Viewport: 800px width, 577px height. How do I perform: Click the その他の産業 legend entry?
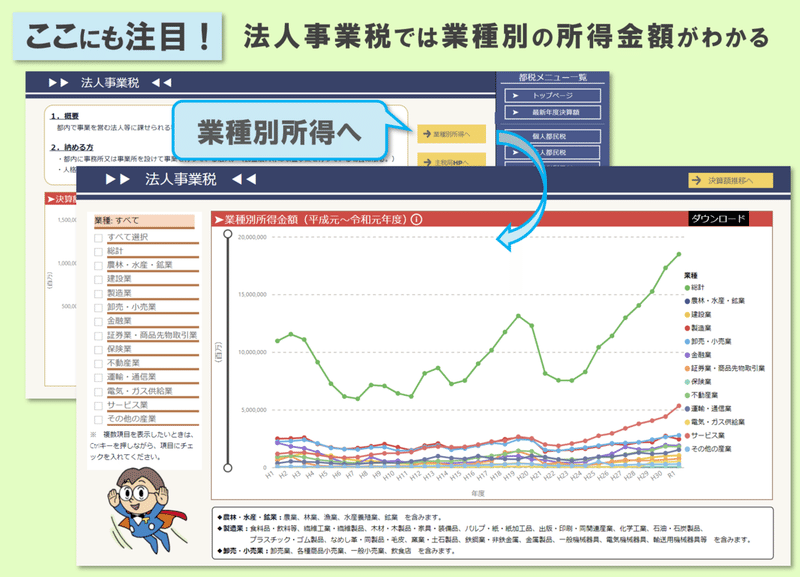click(708, 449)
